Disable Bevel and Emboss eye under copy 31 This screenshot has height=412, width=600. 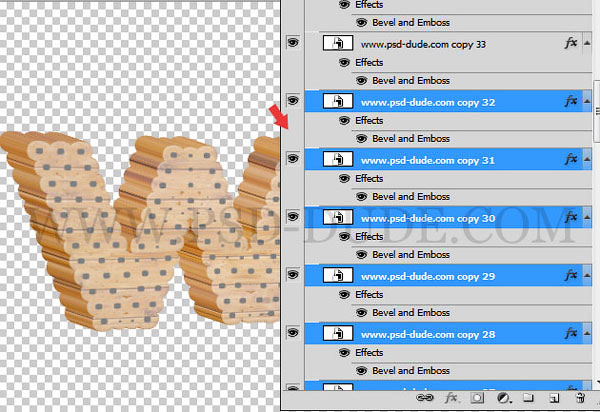click(362, 197)
